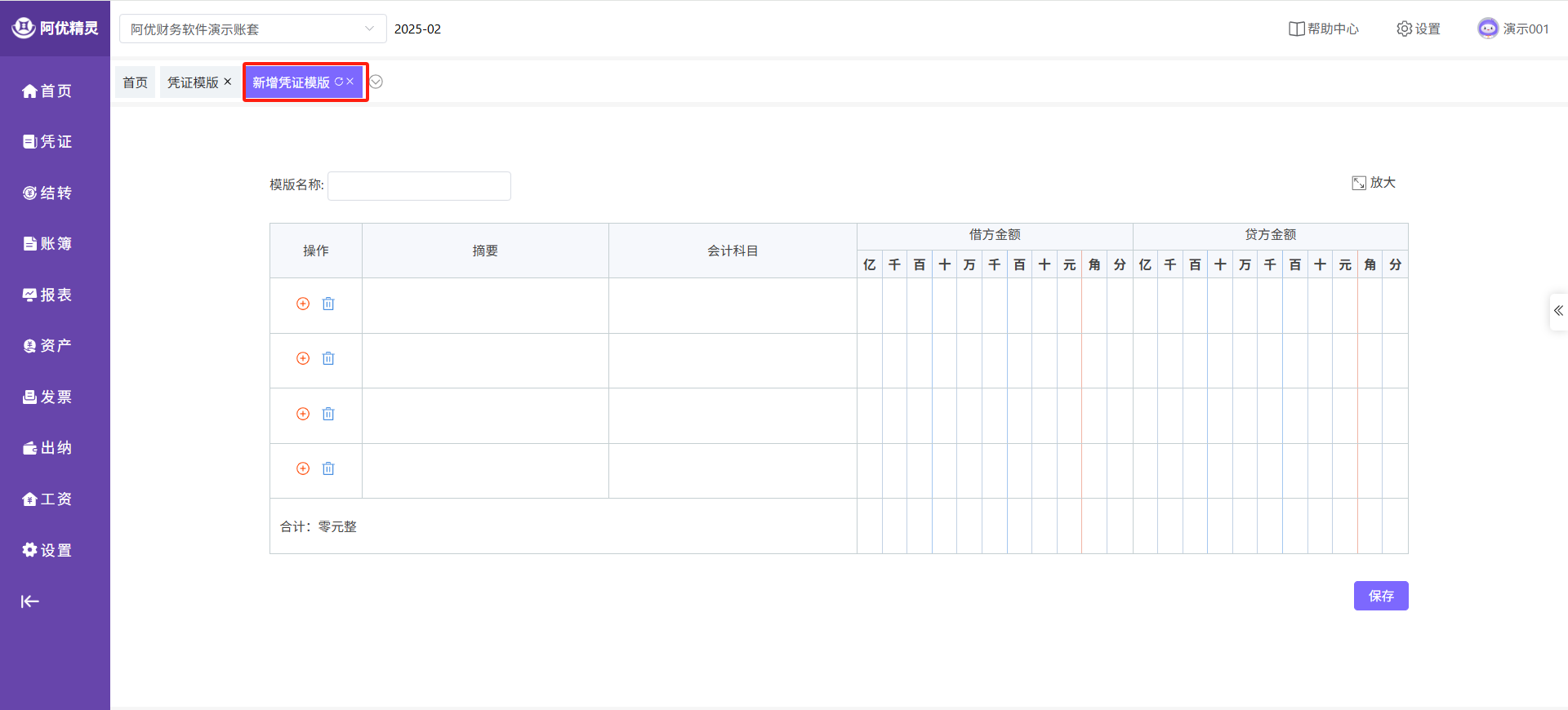This screenshot has height=710, width=1568.
Task: Switch to the 首页 tab
Action: (x=135, y=82)
